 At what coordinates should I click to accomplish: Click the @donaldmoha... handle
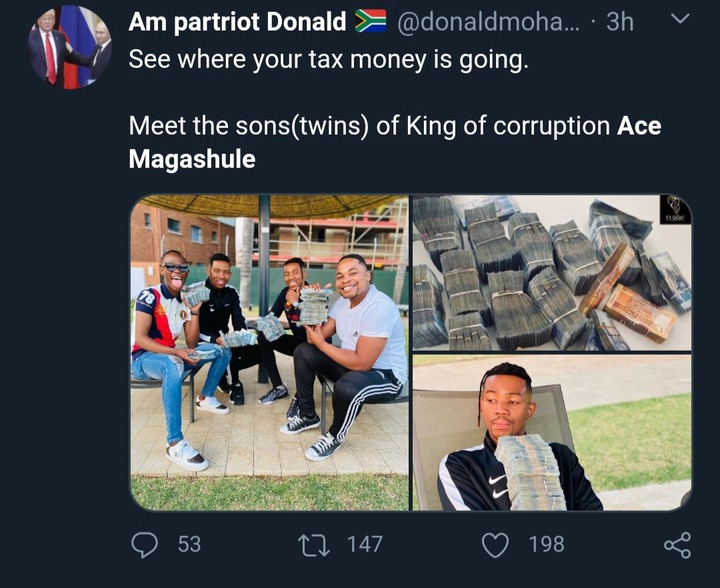(482, 21)
